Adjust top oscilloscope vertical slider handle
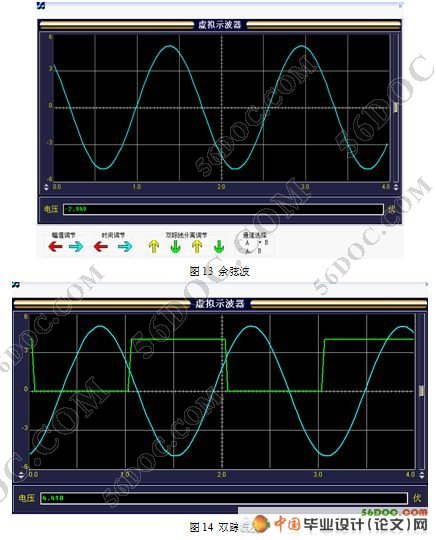This screenshot has width=436, height=540. pyautogui.click(x=396, y=107)
